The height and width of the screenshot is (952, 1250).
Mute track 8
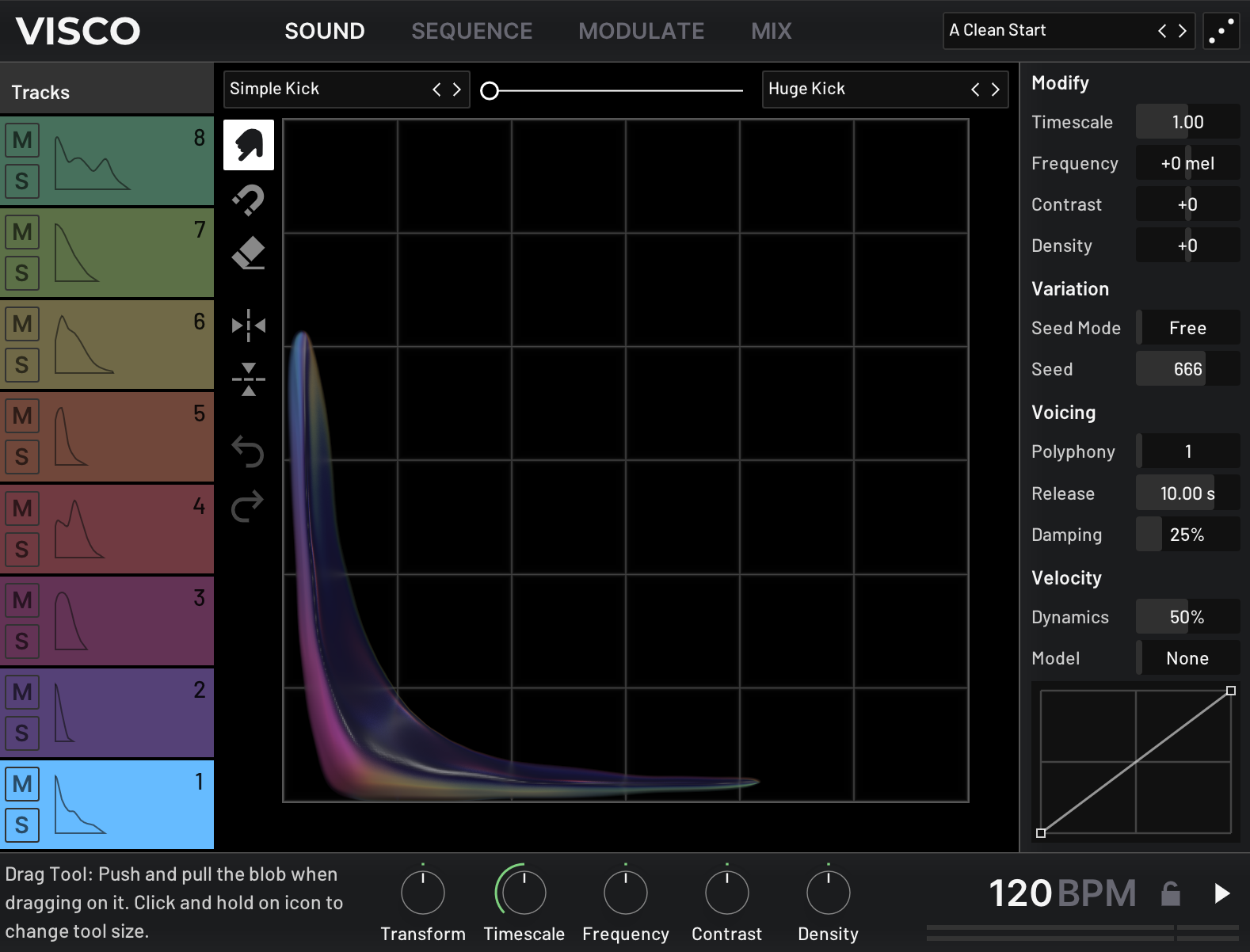pos(22,140)
